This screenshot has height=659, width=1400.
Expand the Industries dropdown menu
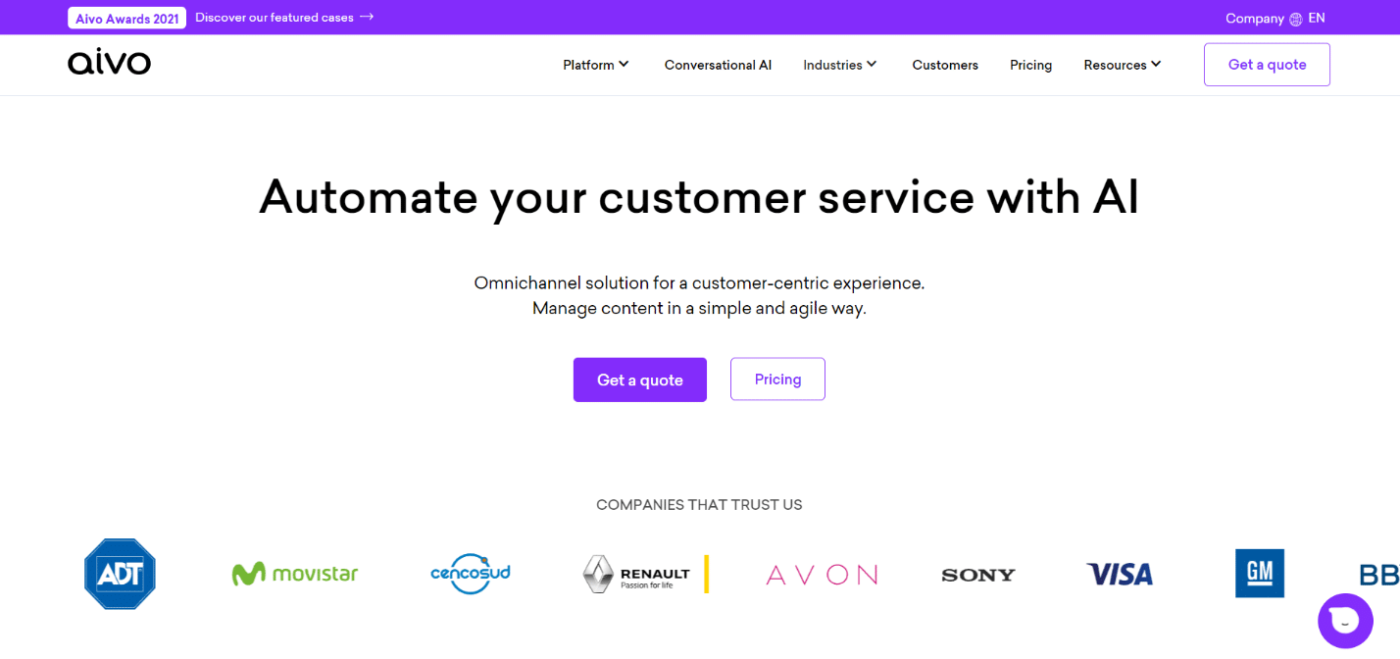point(840,65)
